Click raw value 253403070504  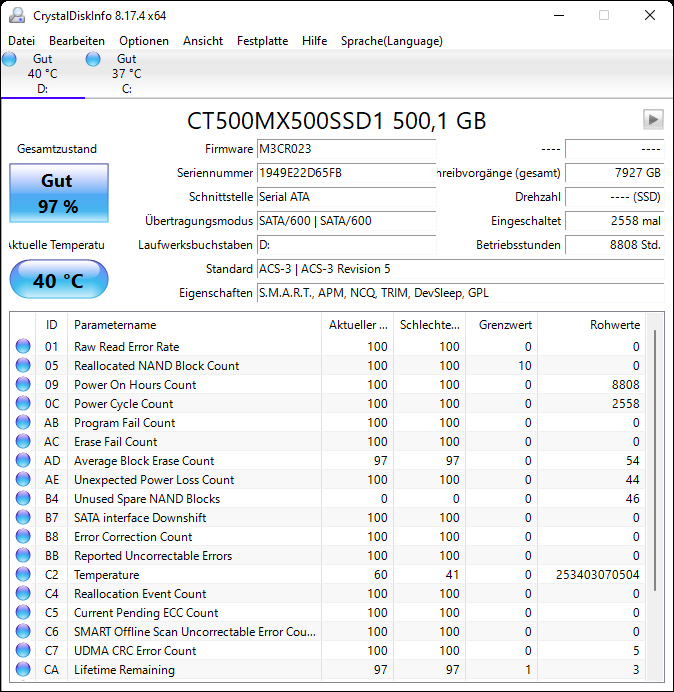pyautogui.click(x=597, y=575)
